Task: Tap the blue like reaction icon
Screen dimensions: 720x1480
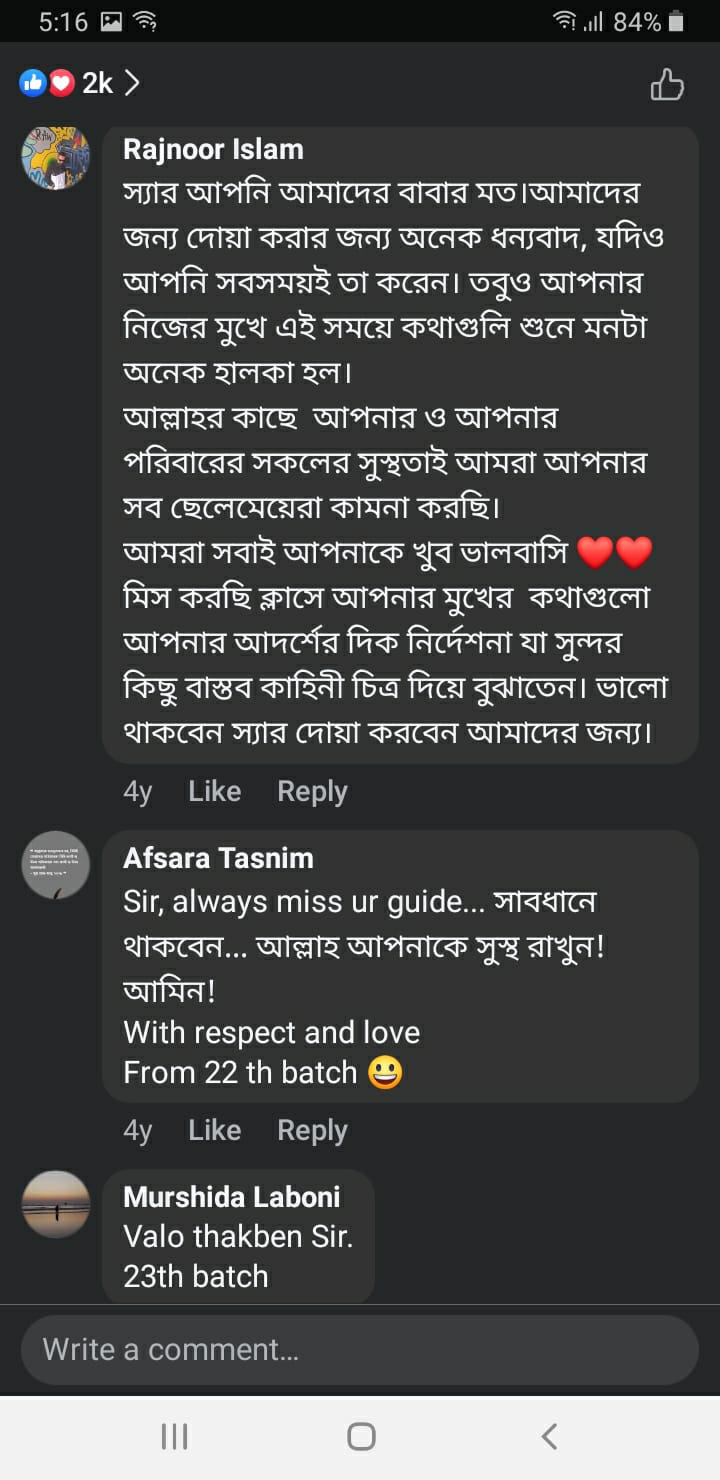Action: pos(33,84)
